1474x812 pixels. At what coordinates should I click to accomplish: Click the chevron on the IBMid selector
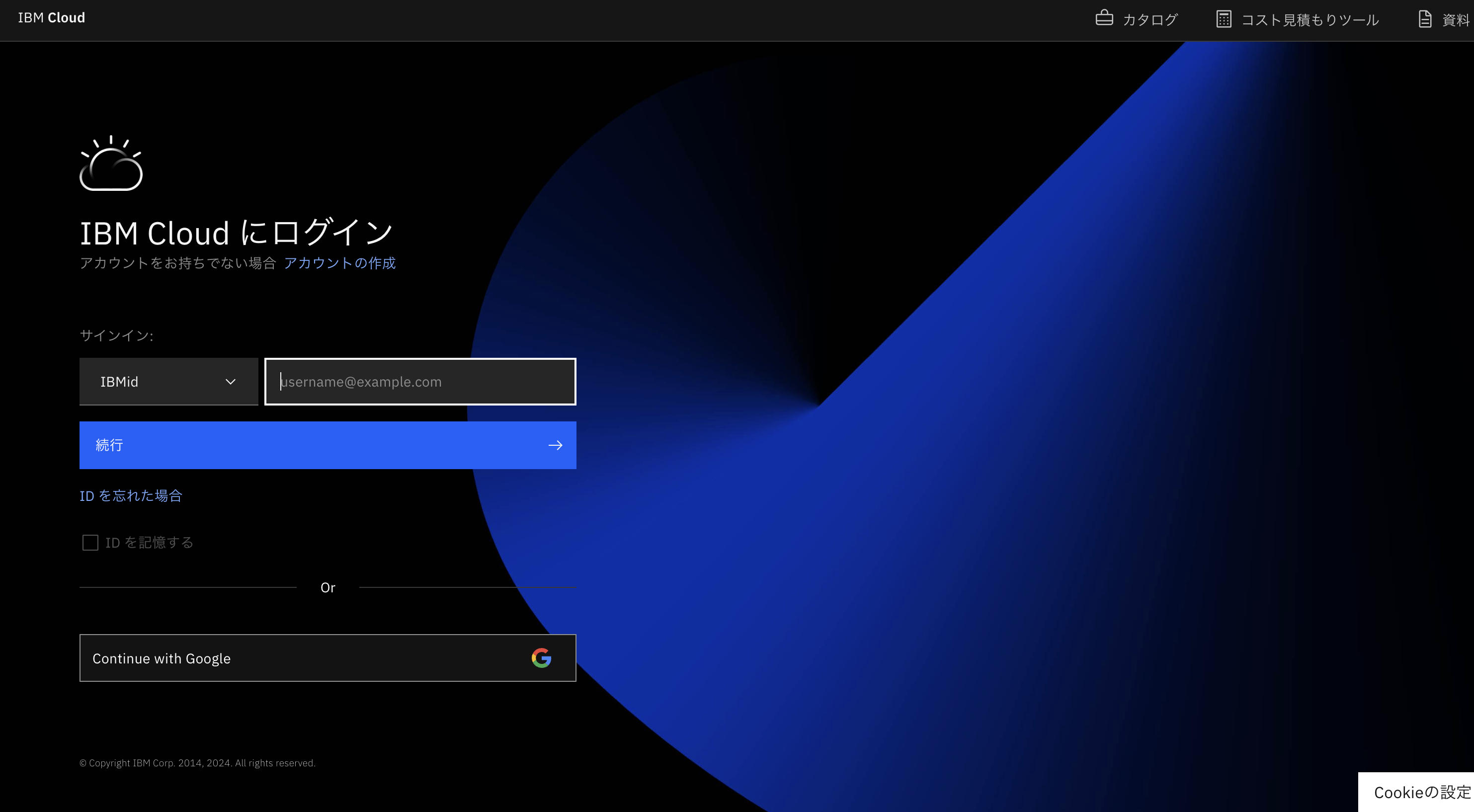[231, 381]
